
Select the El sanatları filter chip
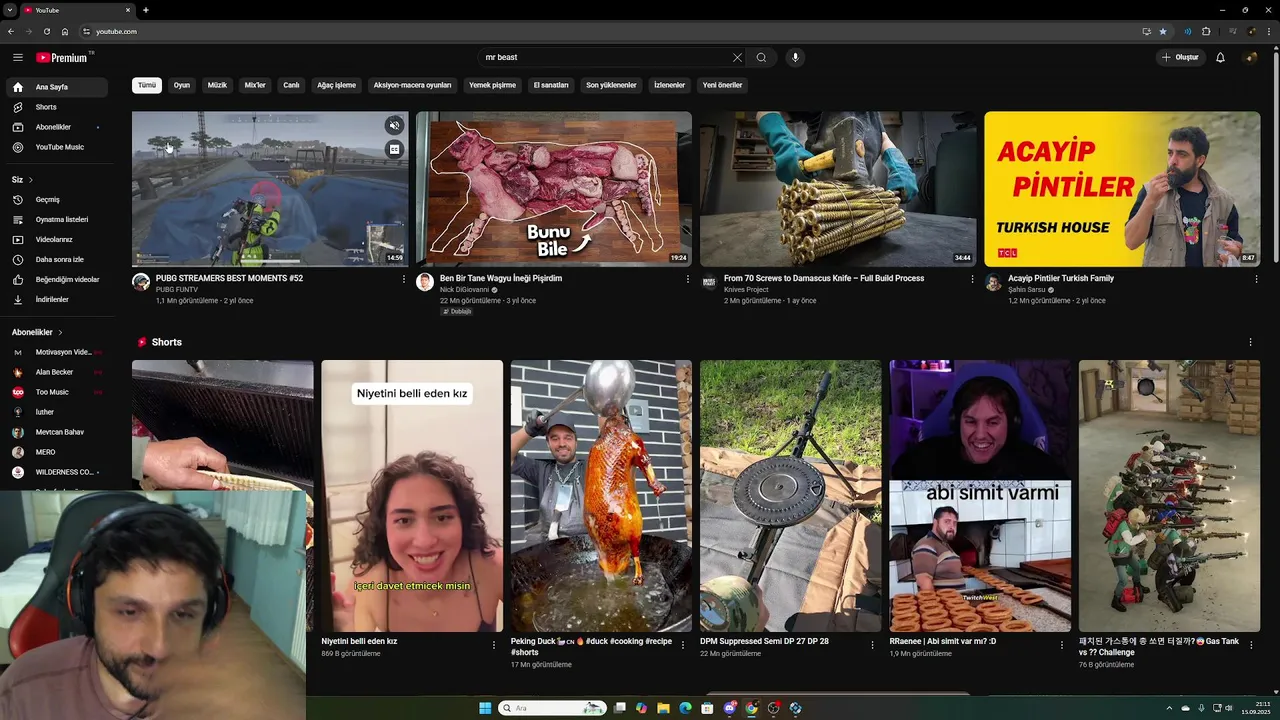pyautogui.click(x=551, y=85)
